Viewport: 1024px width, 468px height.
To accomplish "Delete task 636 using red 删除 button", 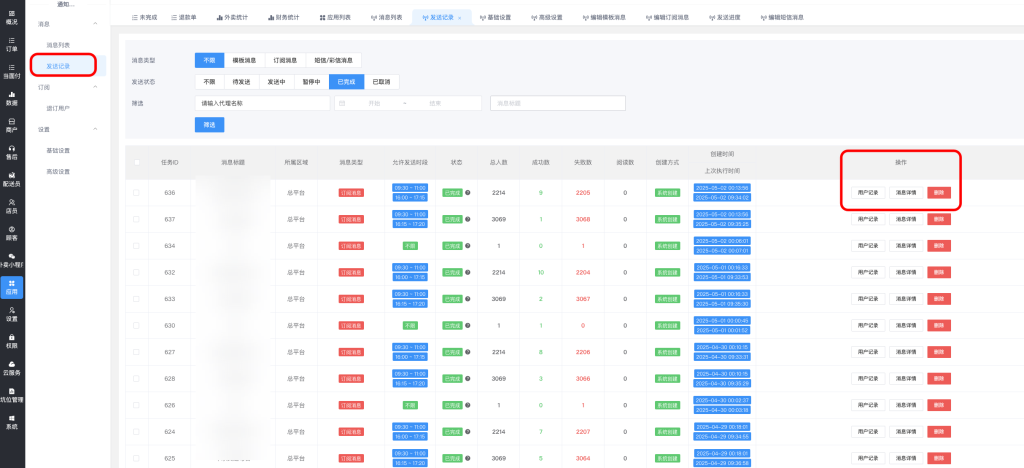I will [939, 192].
